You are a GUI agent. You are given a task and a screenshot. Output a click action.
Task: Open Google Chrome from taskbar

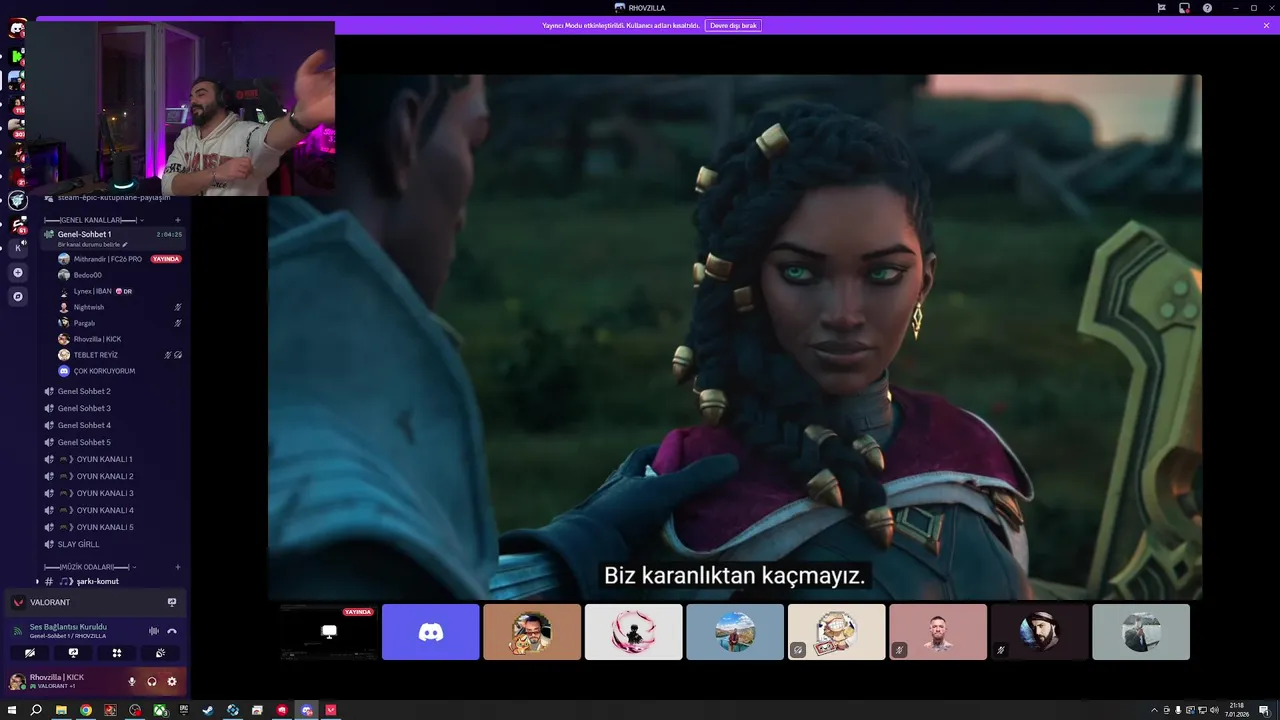pyautogui.click(x=86, y=710)
